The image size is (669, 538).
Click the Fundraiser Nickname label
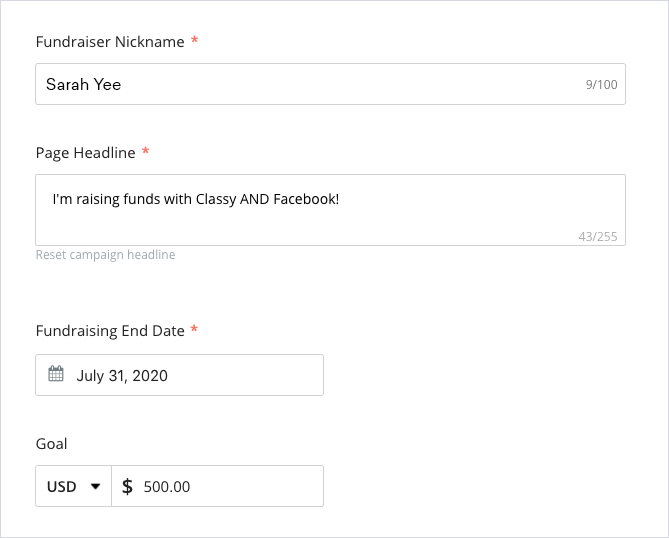110,42
